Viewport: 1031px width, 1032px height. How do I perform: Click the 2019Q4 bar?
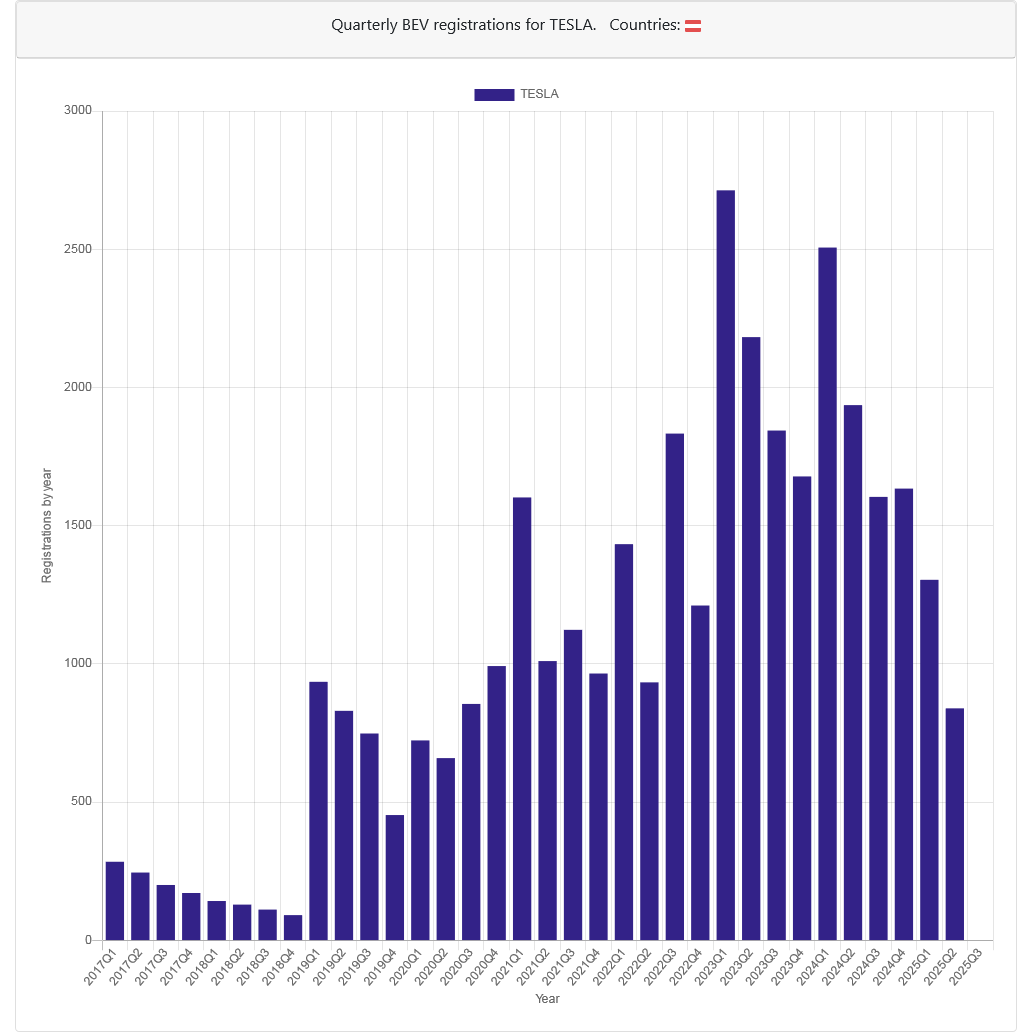point(395,877)
